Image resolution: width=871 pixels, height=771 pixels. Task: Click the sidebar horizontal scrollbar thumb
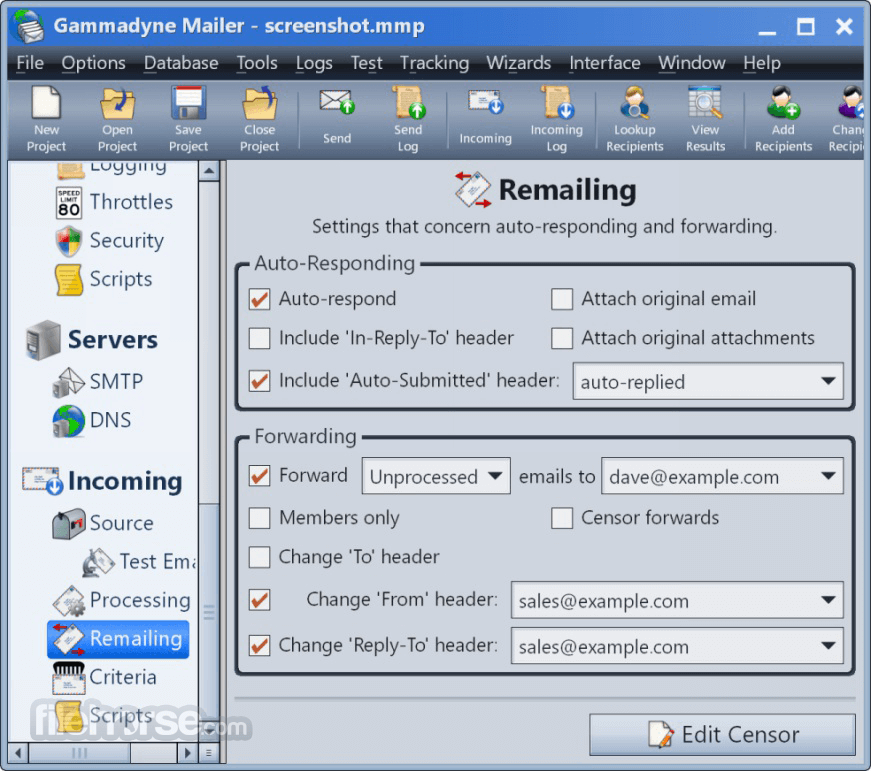click(x=79, y=753)
